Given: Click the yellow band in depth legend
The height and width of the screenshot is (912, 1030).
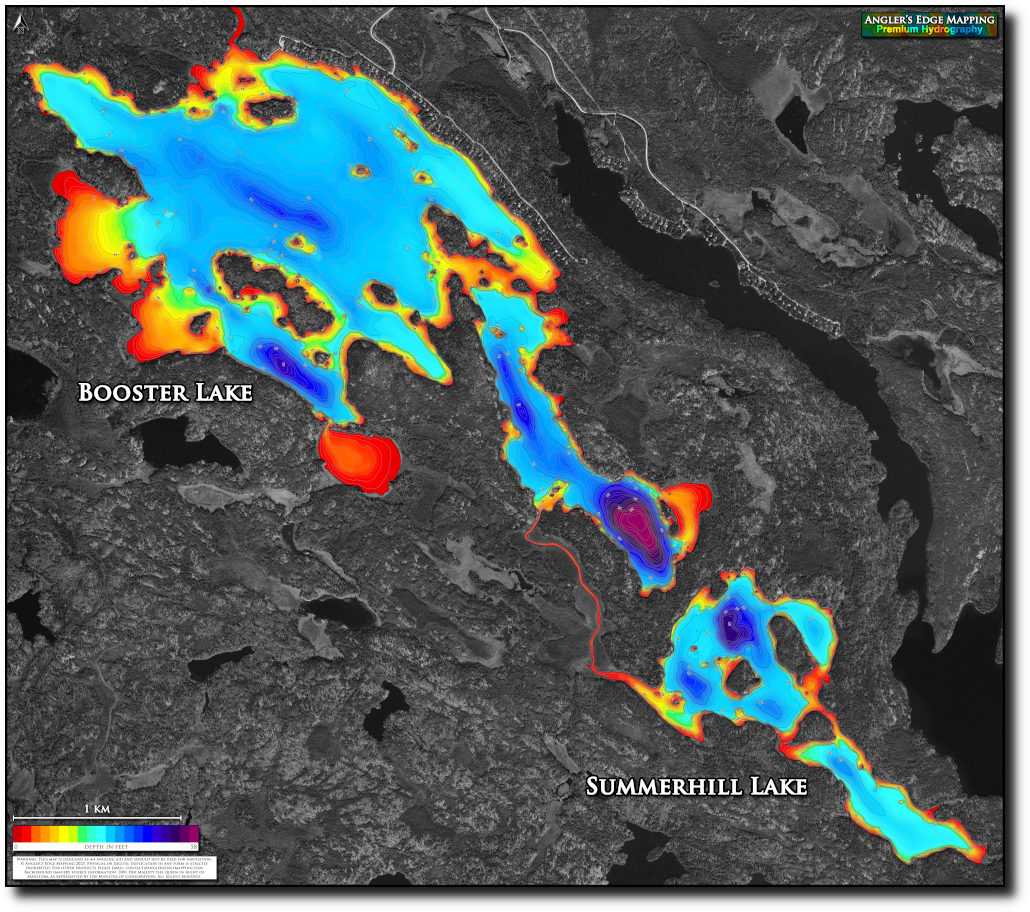Looking at the screenshot, I should (x=66, y=833).
